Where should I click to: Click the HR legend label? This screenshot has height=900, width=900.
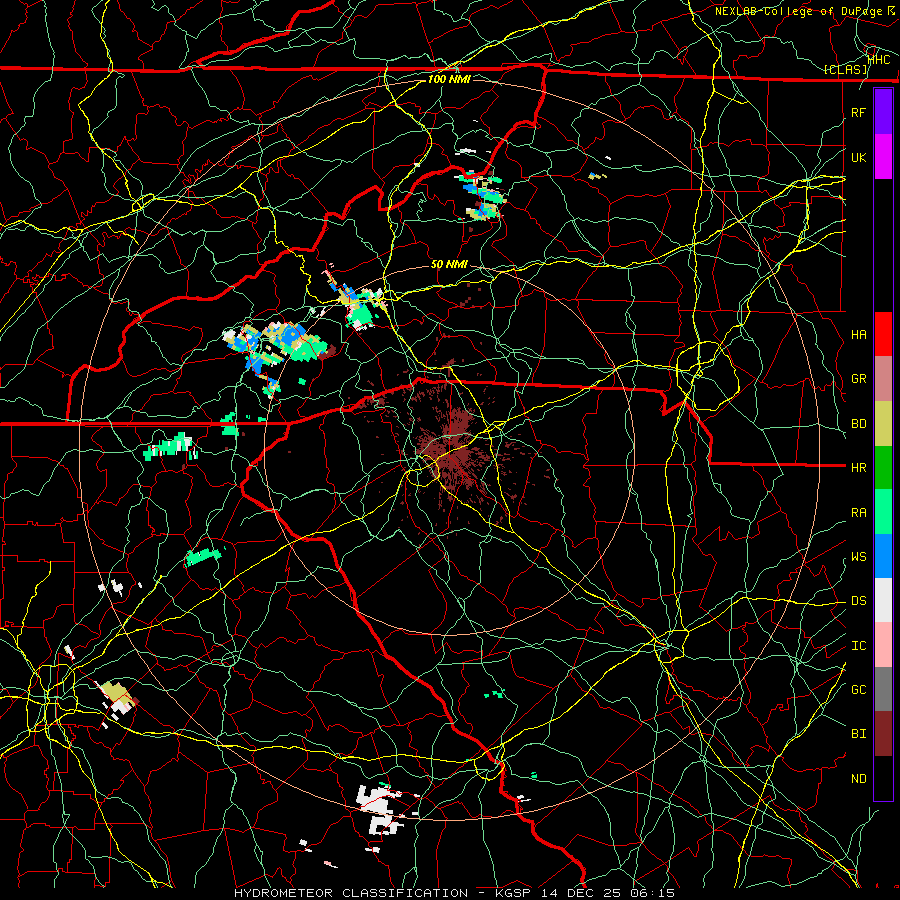pyautogui.click(x=858, y=468)
